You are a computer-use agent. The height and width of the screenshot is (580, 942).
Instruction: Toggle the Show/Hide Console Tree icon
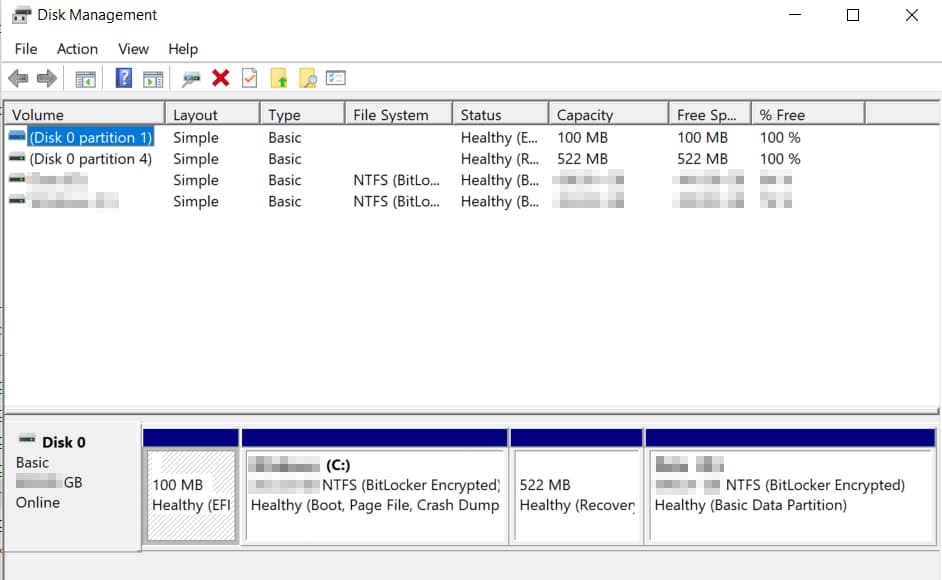85,78
